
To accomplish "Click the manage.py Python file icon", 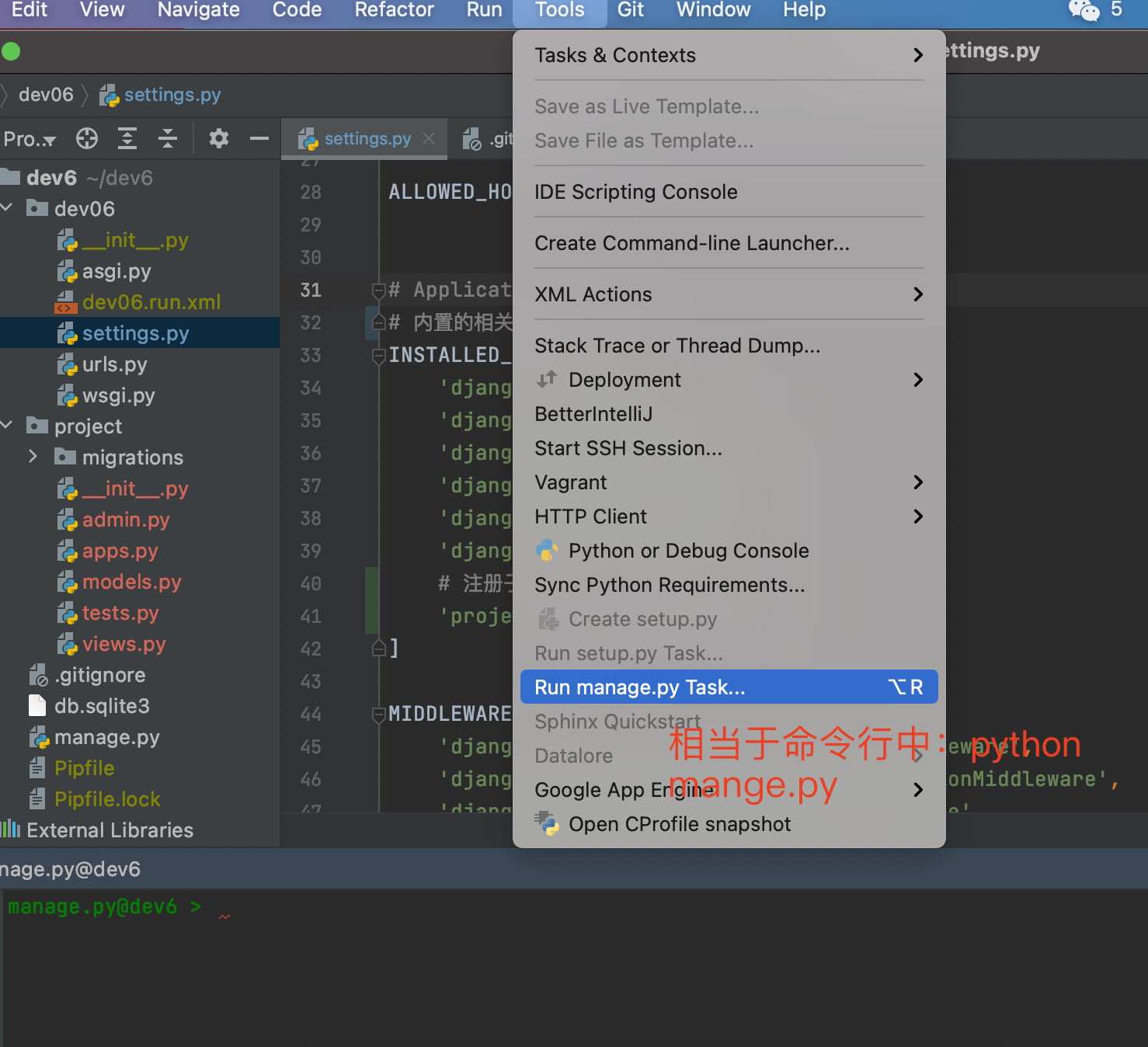I will coord(39,737).
